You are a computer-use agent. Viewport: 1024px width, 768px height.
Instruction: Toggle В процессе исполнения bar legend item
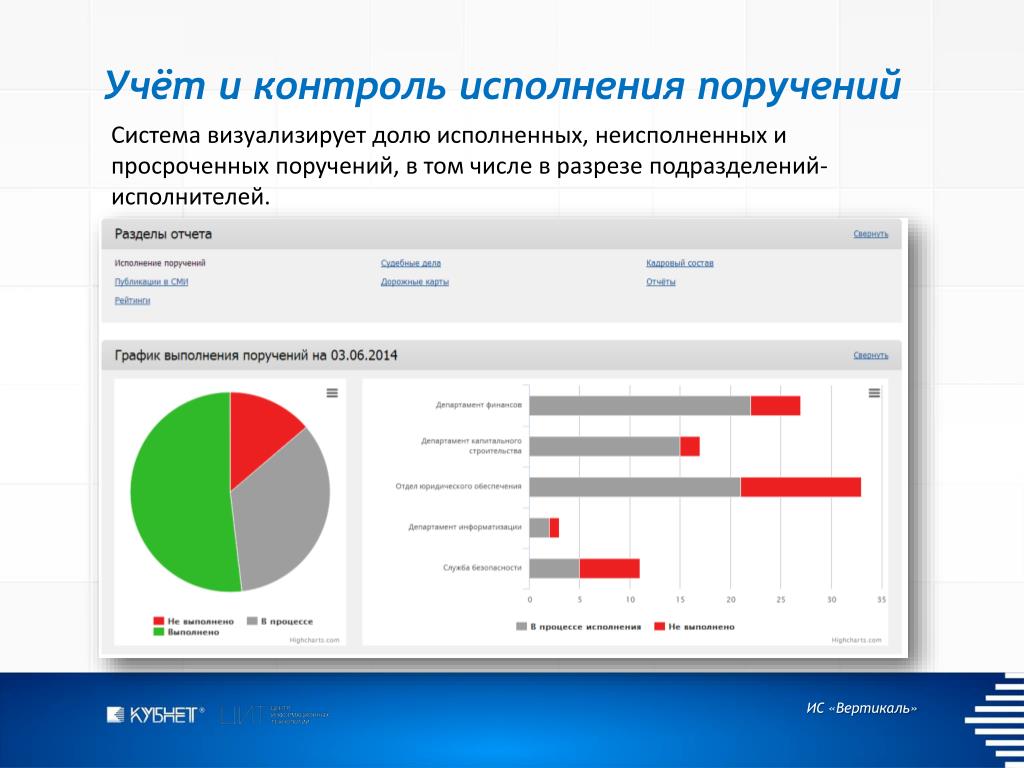coord(579,626)
